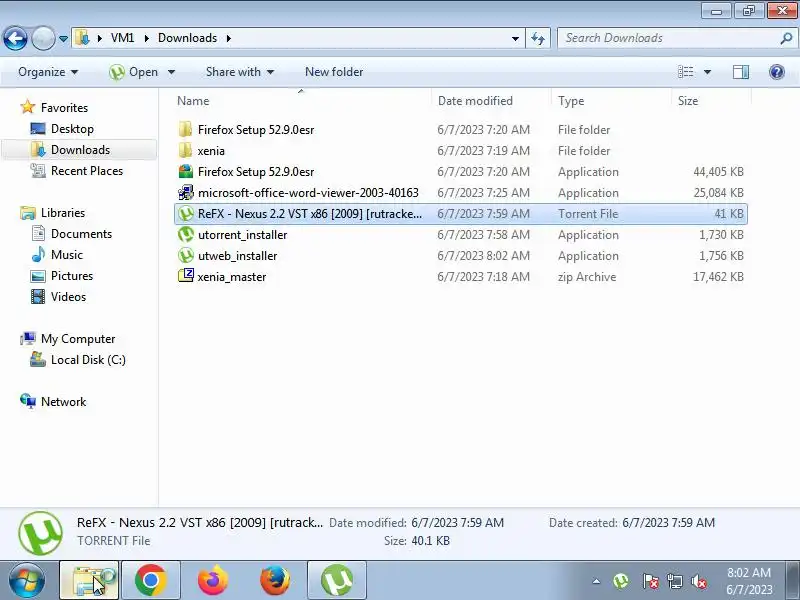Select the utorrent_installer file
Viewport: 800px width, 600px height.
pos(460,235)
